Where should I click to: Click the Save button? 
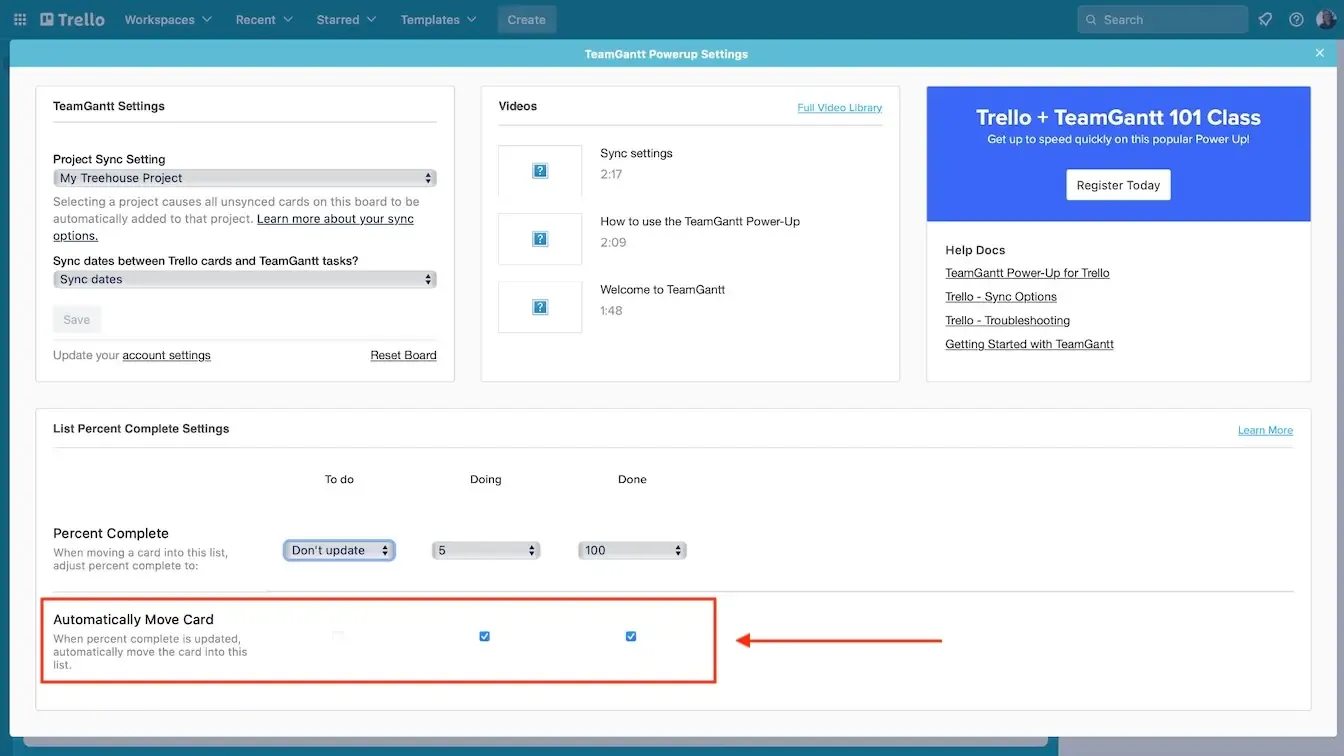(x=77, y=320)
